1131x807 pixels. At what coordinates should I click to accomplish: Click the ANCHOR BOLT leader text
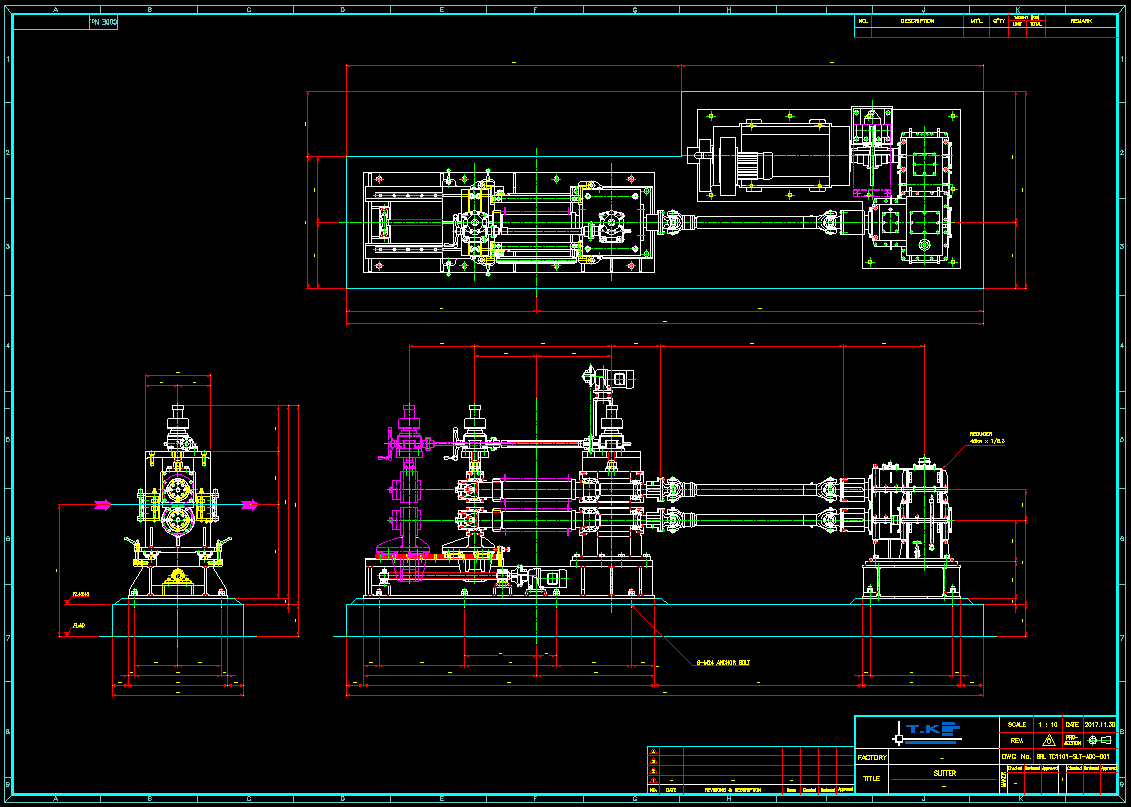722,662
